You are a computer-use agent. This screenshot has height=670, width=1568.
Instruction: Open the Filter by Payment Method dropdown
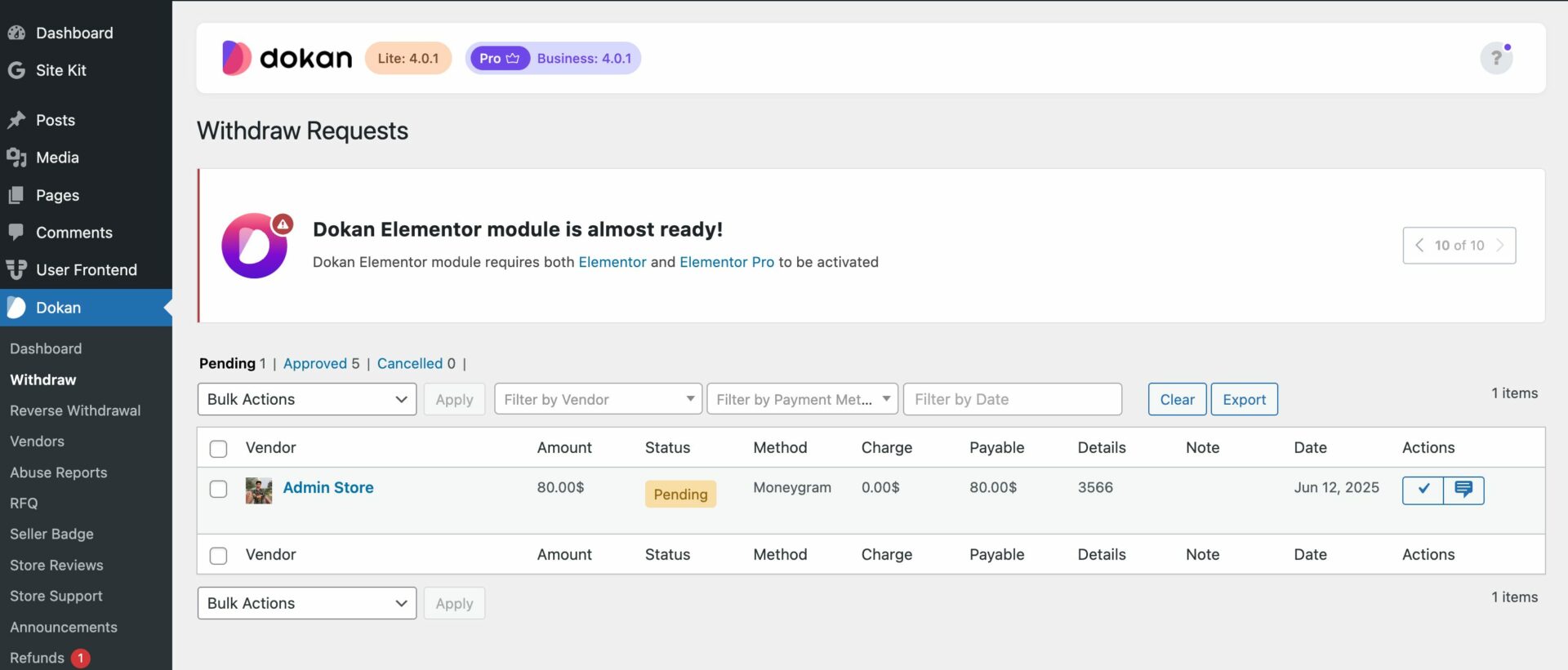803,399
